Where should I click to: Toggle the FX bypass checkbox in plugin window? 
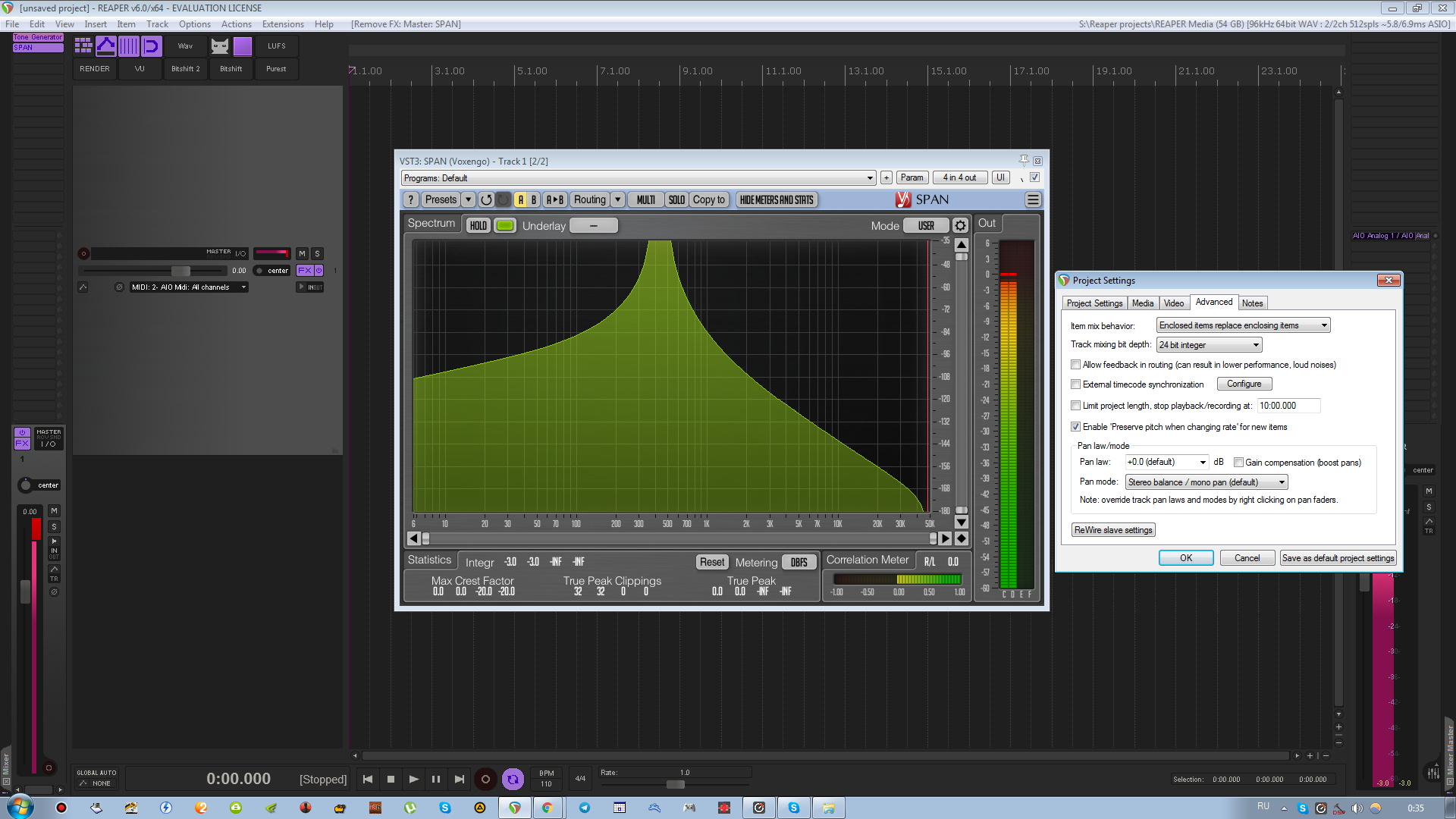point(1034,177)
